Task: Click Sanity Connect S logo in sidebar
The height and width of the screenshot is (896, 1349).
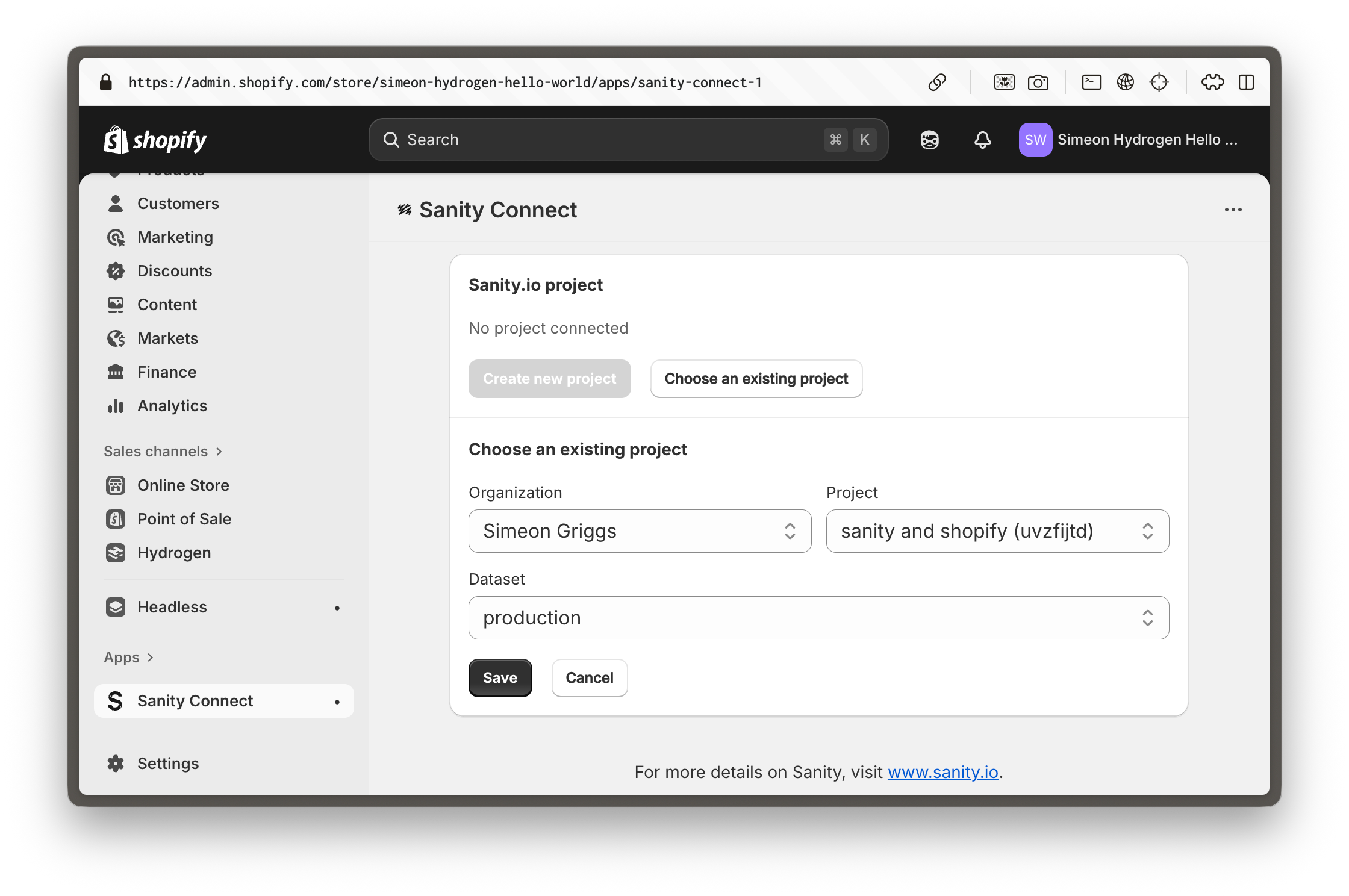Action: point(116,701)
